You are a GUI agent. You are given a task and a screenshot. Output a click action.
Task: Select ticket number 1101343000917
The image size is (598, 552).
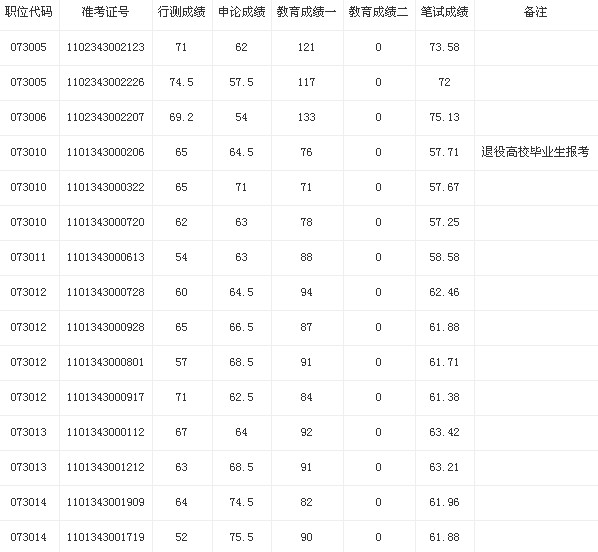tap(106, 397)
